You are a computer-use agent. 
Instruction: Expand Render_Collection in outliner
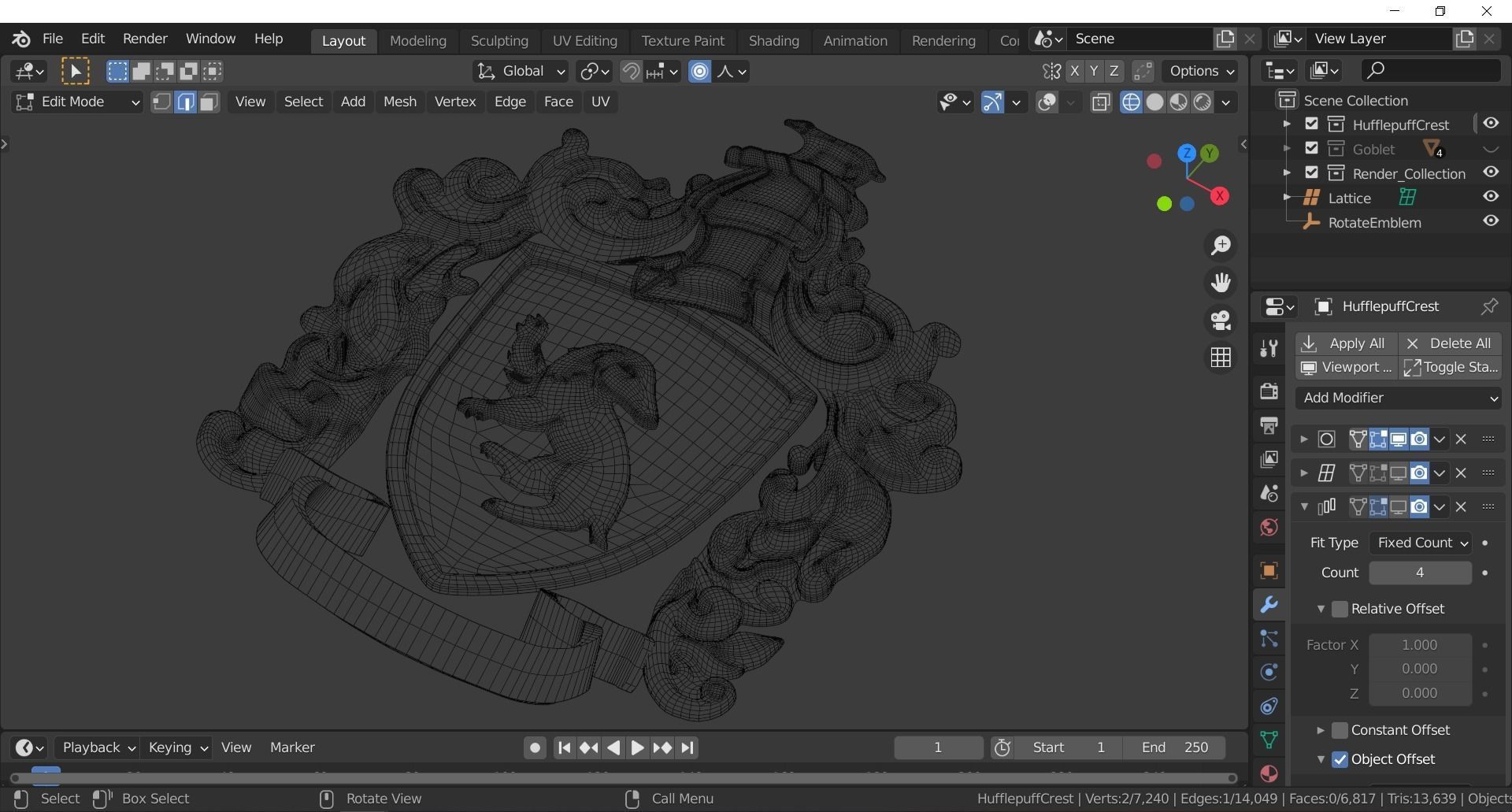click(x=1287, y=173)
